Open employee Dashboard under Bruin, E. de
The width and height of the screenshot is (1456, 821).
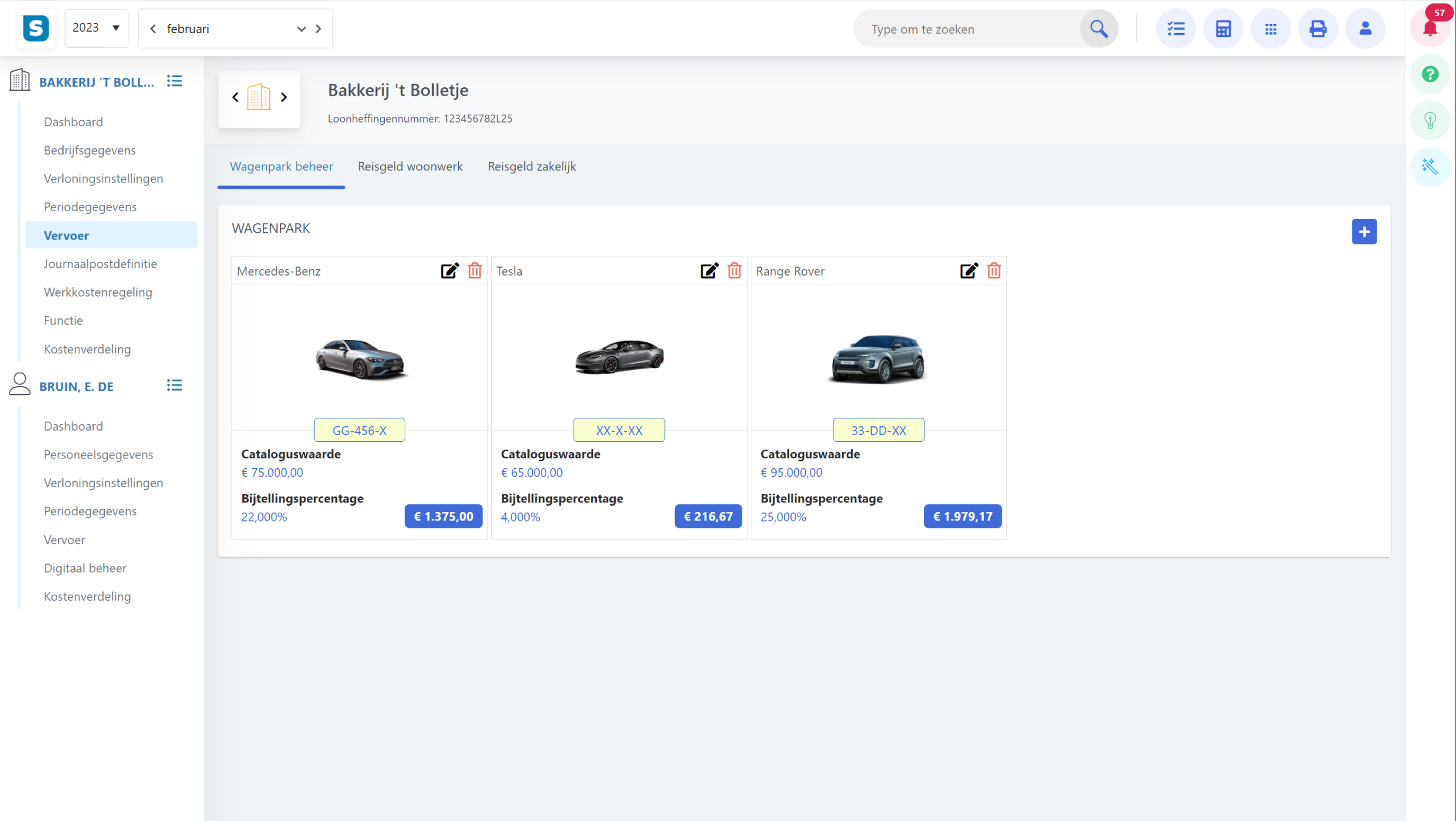pos(74,426)
